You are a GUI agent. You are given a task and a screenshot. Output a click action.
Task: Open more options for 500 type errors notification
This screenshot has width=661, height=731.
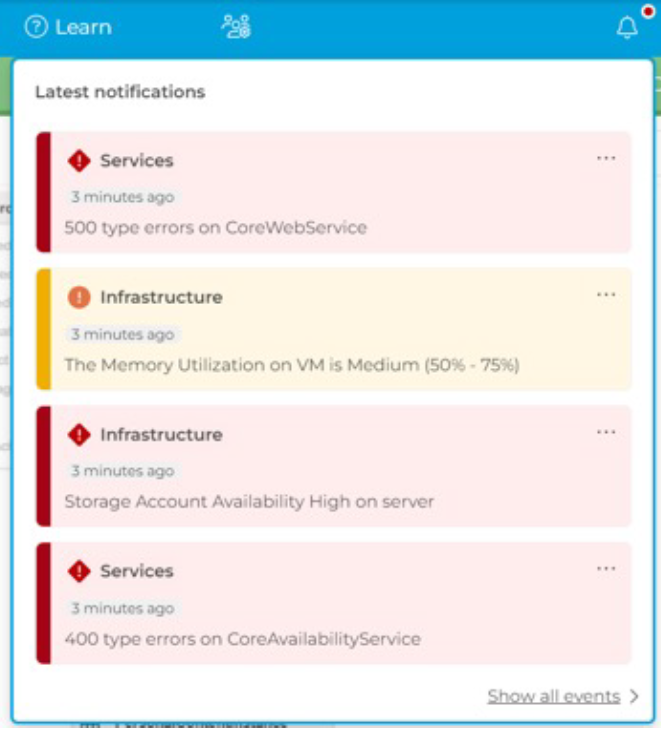pyautogui.click(x=606, y=158)
